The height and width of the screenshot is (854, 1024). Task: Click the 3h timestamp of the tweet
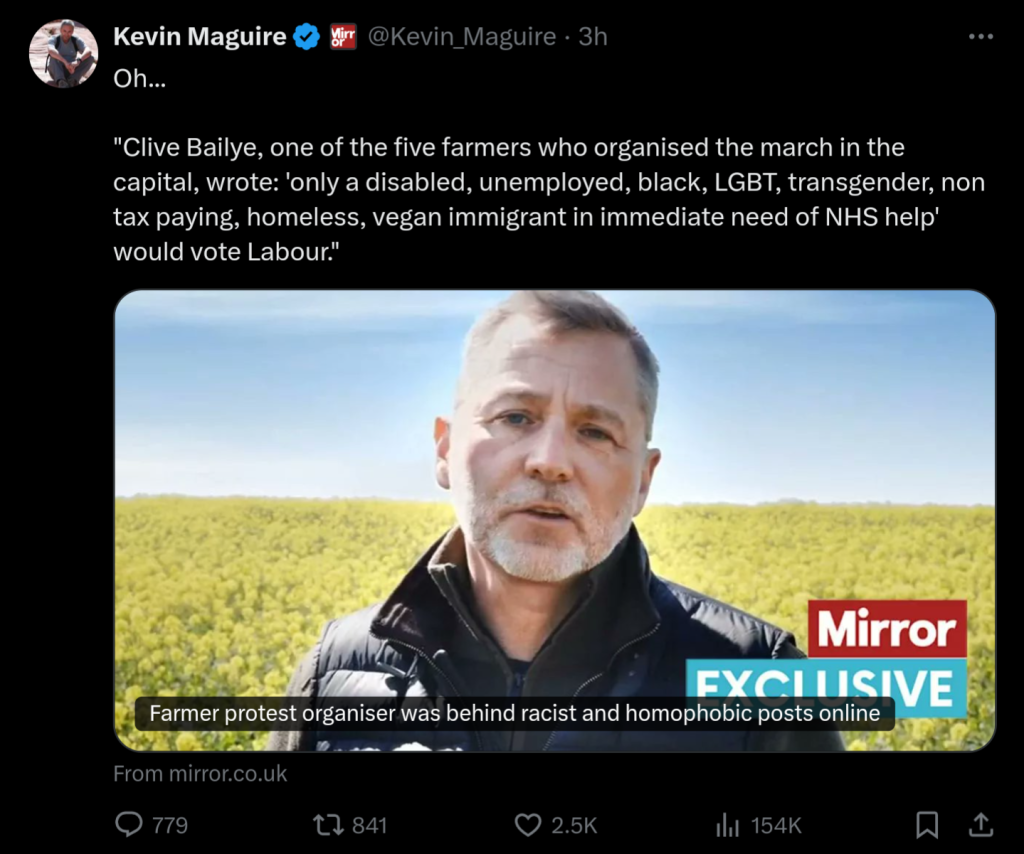click(593, 37)
